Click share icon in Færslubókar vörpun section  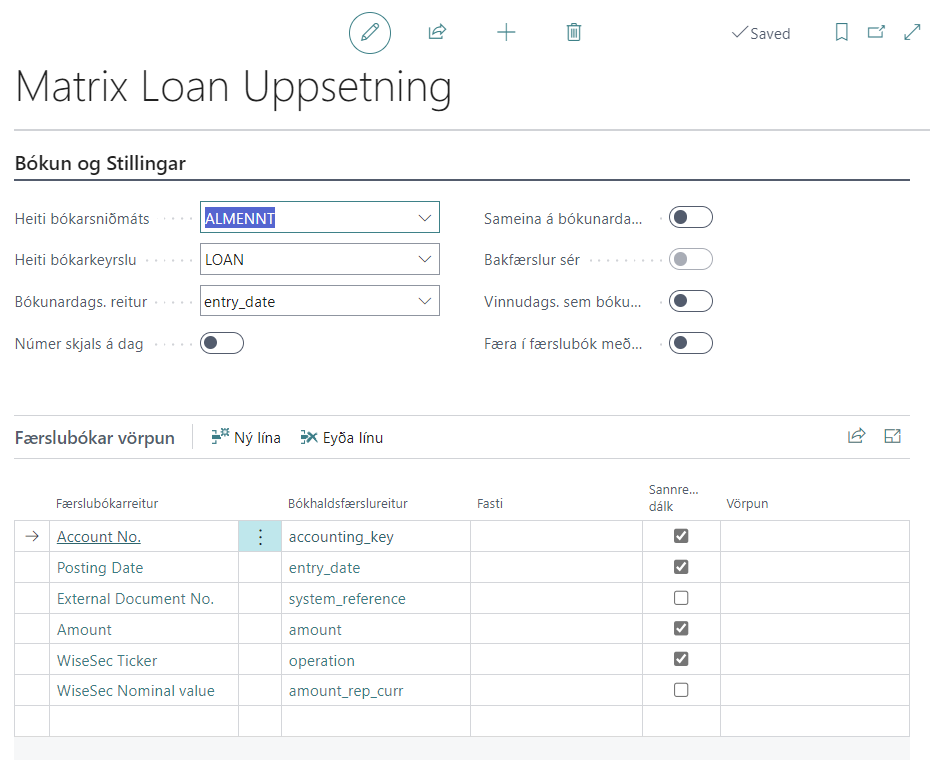pyautogui.click(x=856, y=436)
